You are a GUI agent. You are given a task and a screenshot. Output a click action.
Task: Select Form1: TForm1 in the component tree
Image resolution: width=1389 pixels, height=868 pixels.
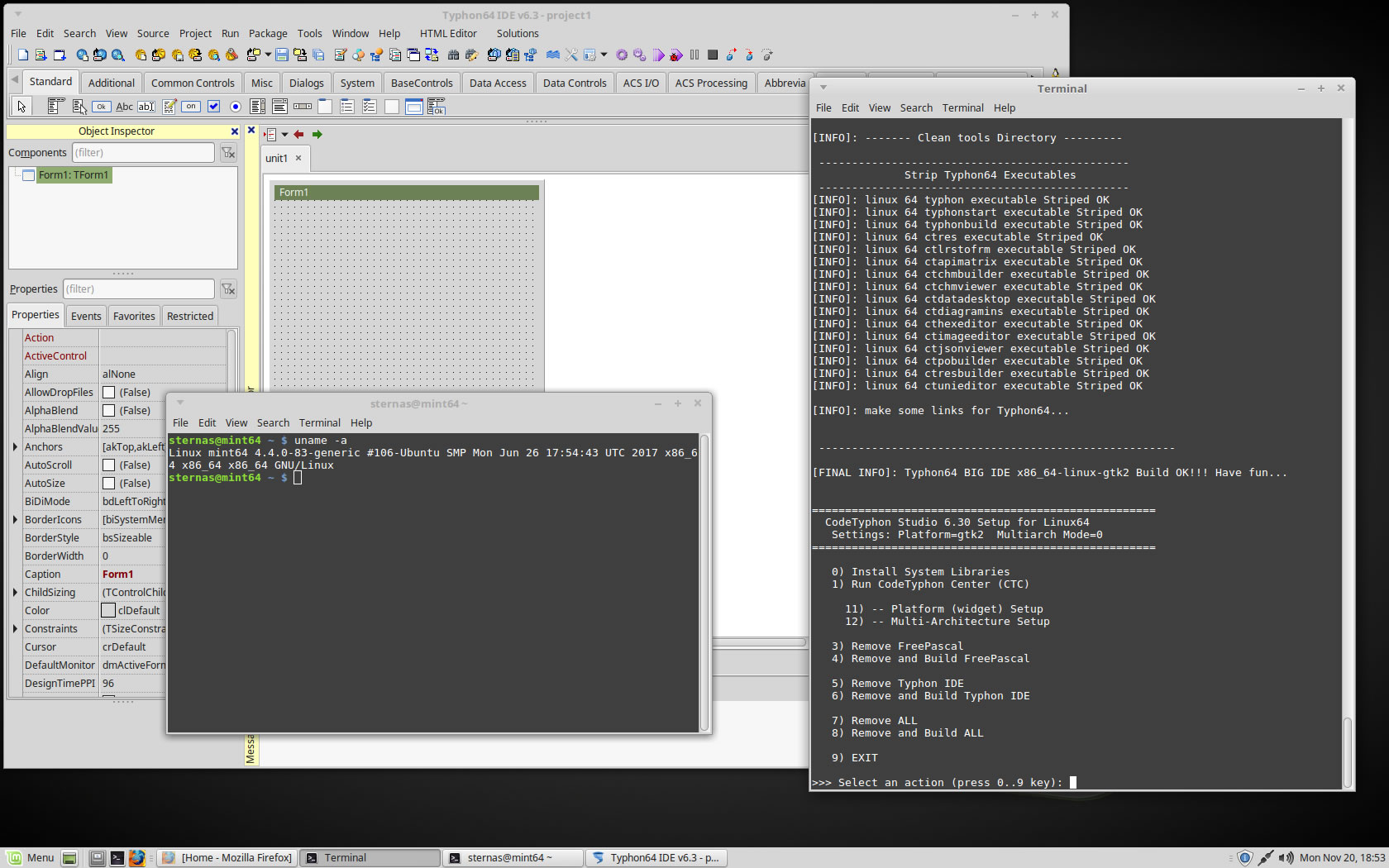click(74, 175)
